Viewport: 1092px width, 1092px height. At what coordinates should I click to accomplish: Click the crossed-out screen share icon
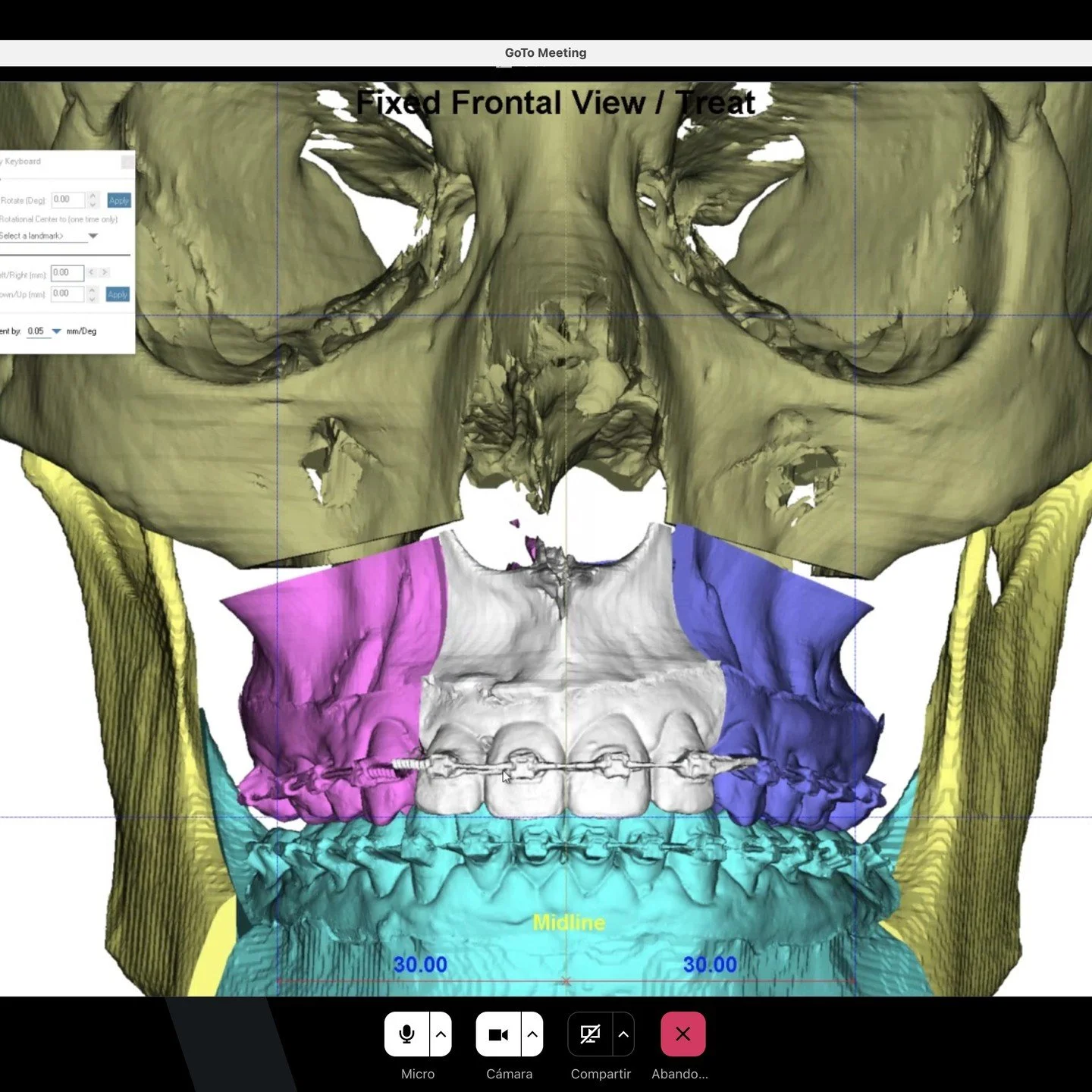point(590,1033)
